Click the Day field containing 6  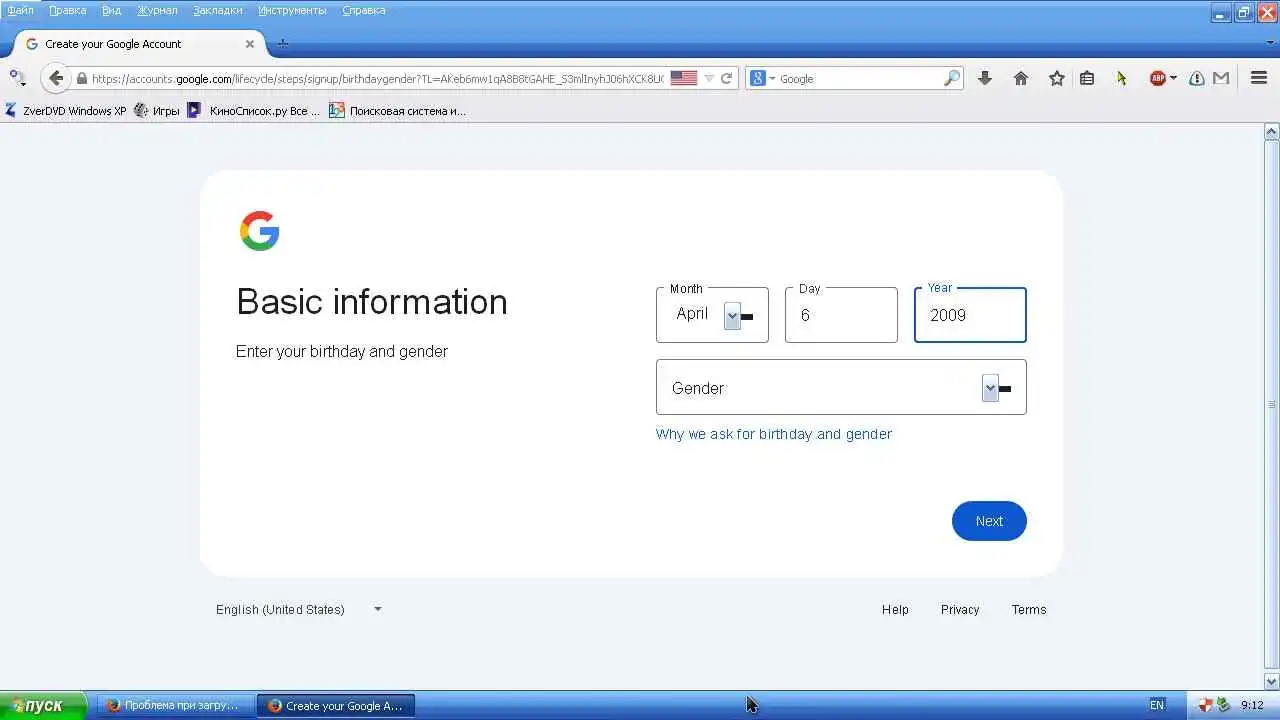coord(841,315)
